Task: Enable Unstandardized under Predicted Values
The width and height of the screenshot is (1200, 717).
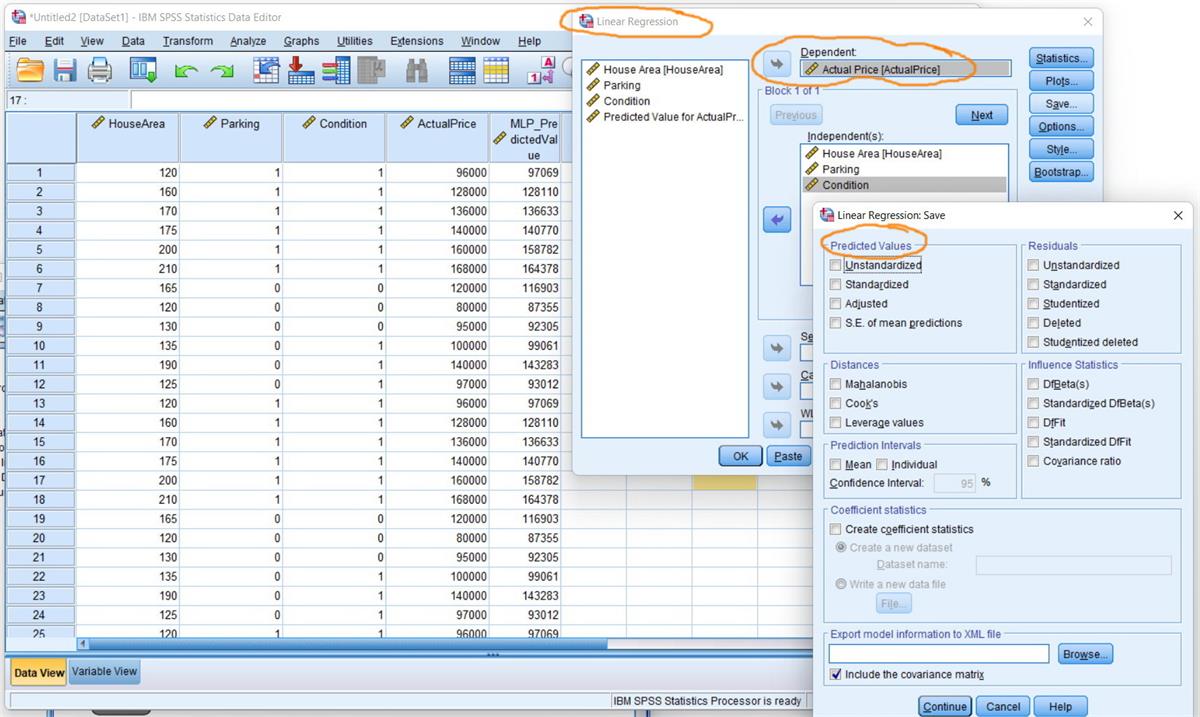Action: [836, 266]
